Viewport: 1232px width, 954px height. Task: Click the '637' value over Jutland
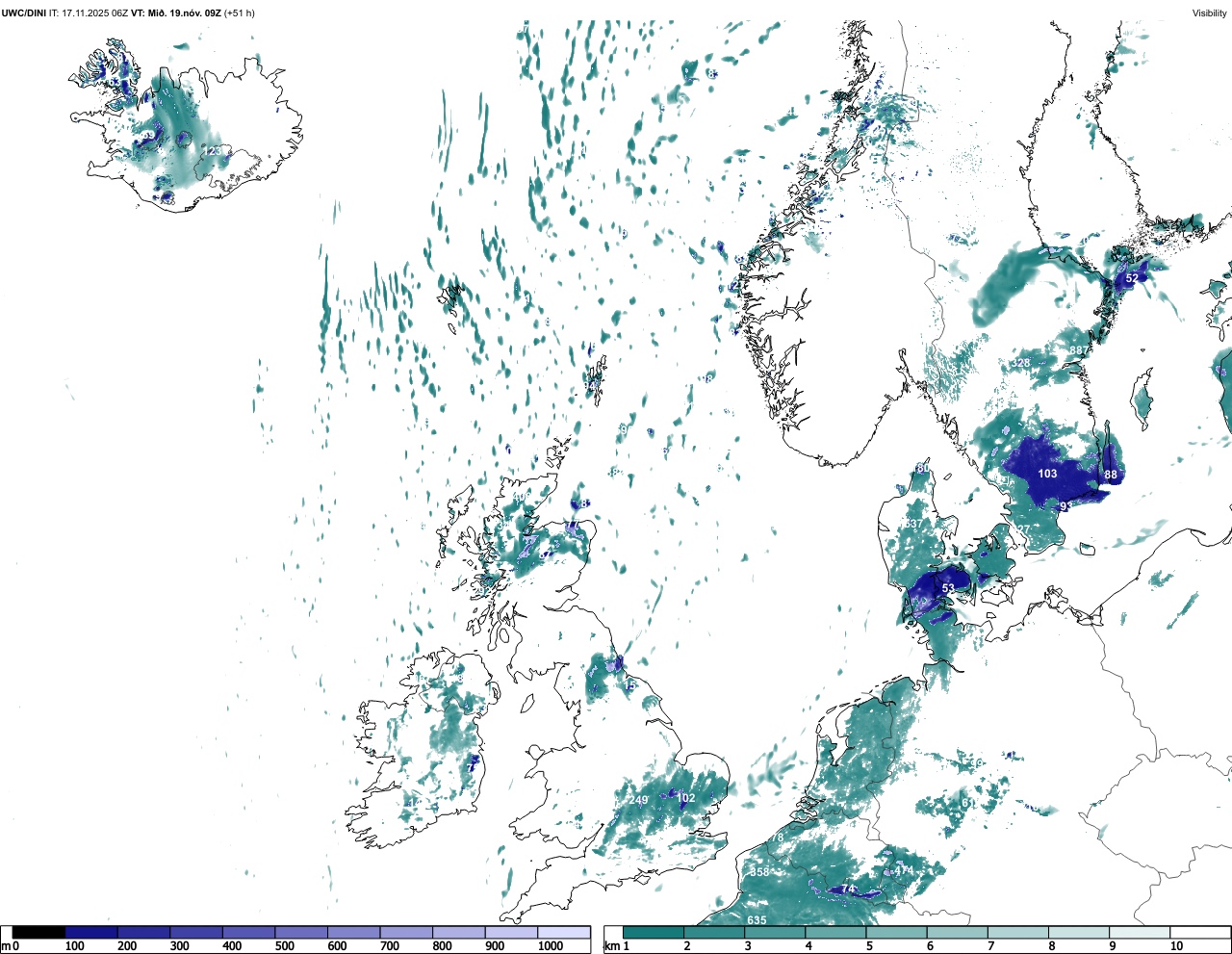coord(913,524)
